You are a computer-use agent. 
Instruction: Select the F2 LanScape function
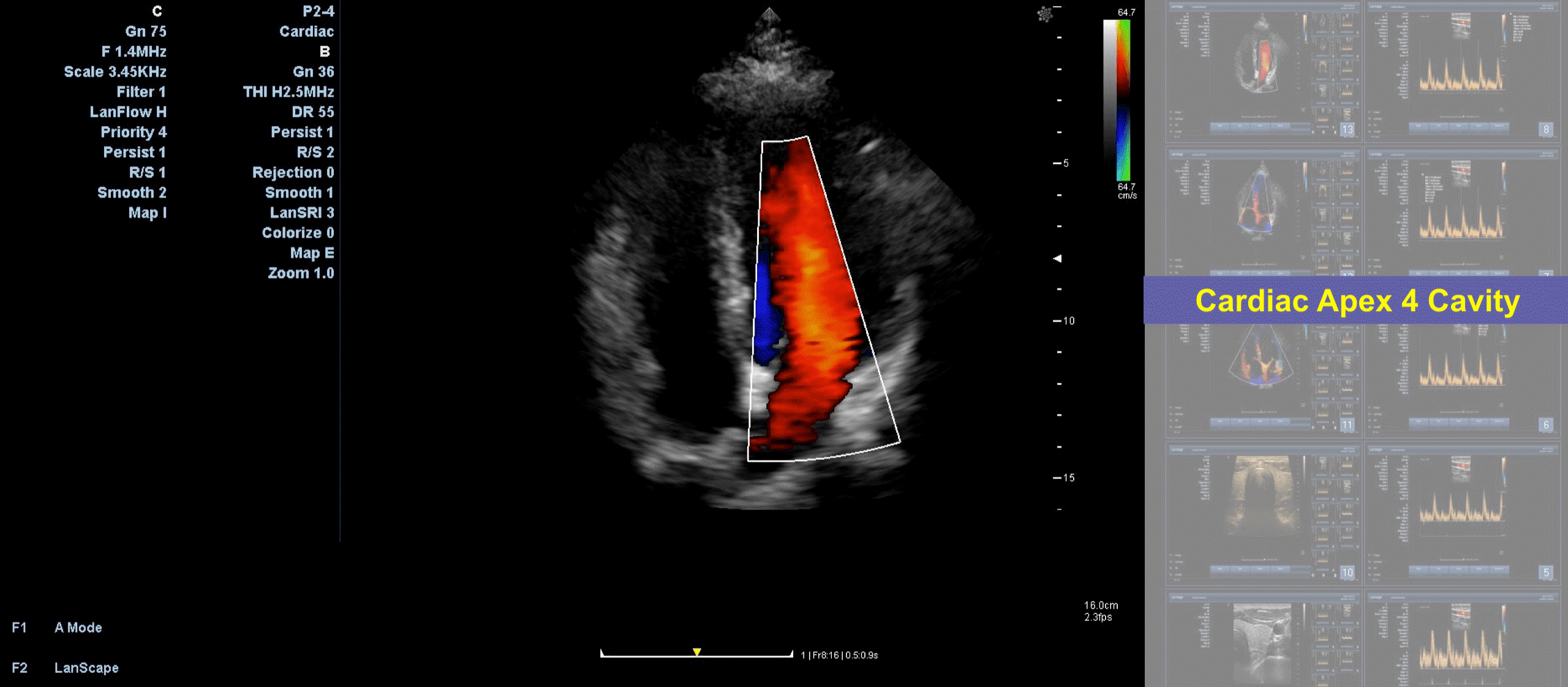click(x=65, y=667)
